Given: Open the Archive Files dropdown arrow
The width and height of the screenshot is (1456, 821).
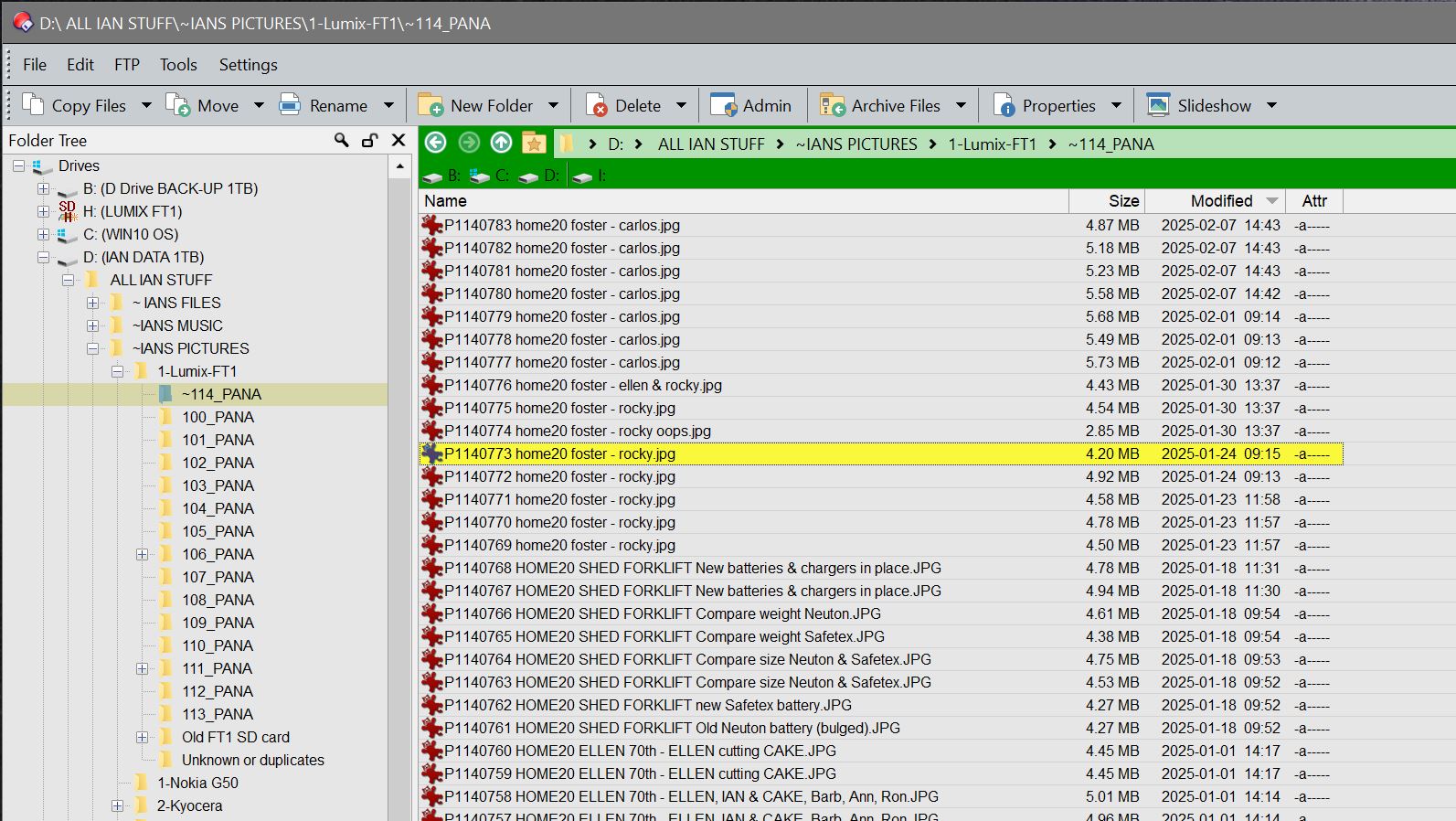Looking at the screenshot, I should click(x=961, y=105).
